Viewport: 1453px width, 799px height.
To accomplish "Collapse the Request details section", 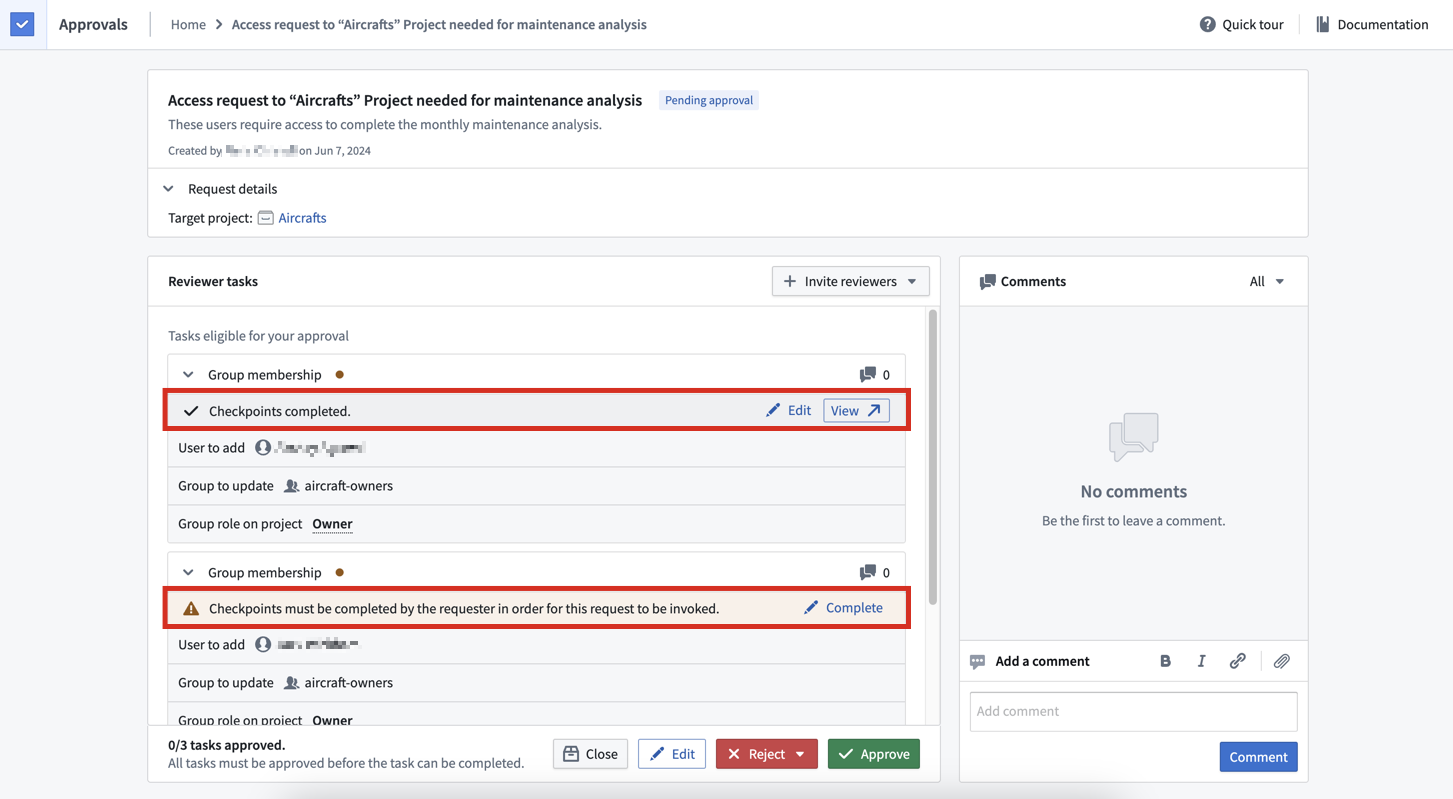I will coord(169,189).
